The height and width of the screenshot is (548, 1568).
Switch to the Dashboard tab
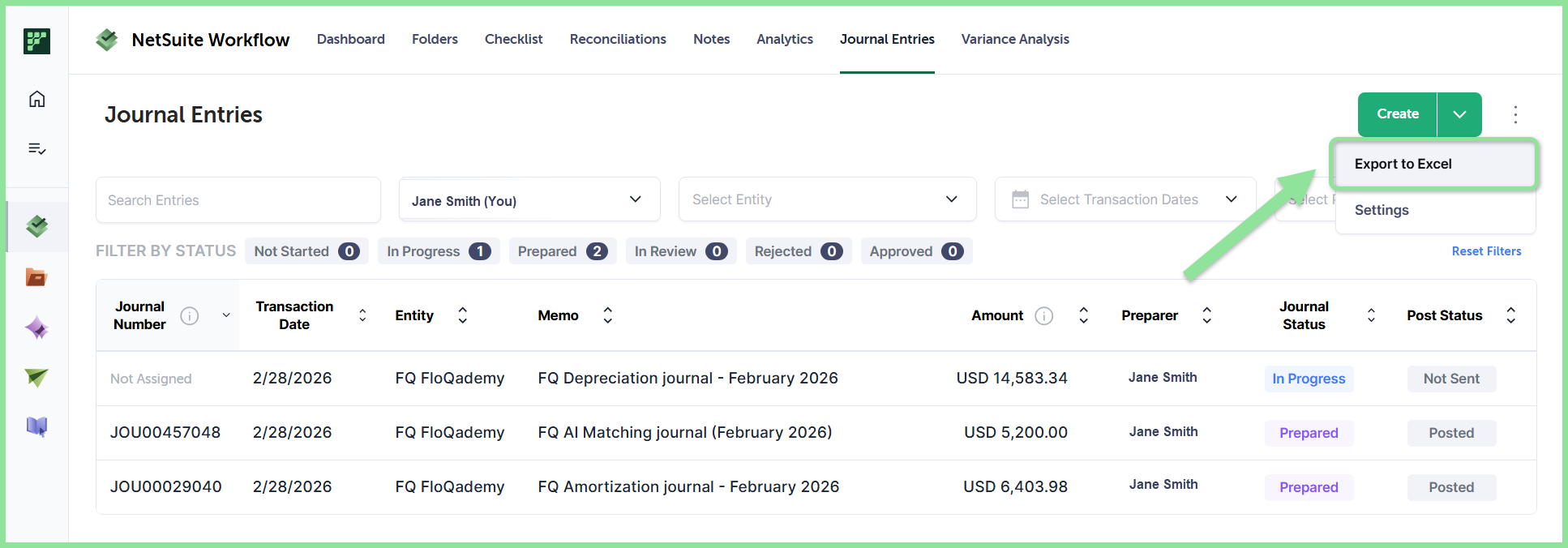(351, 39)
